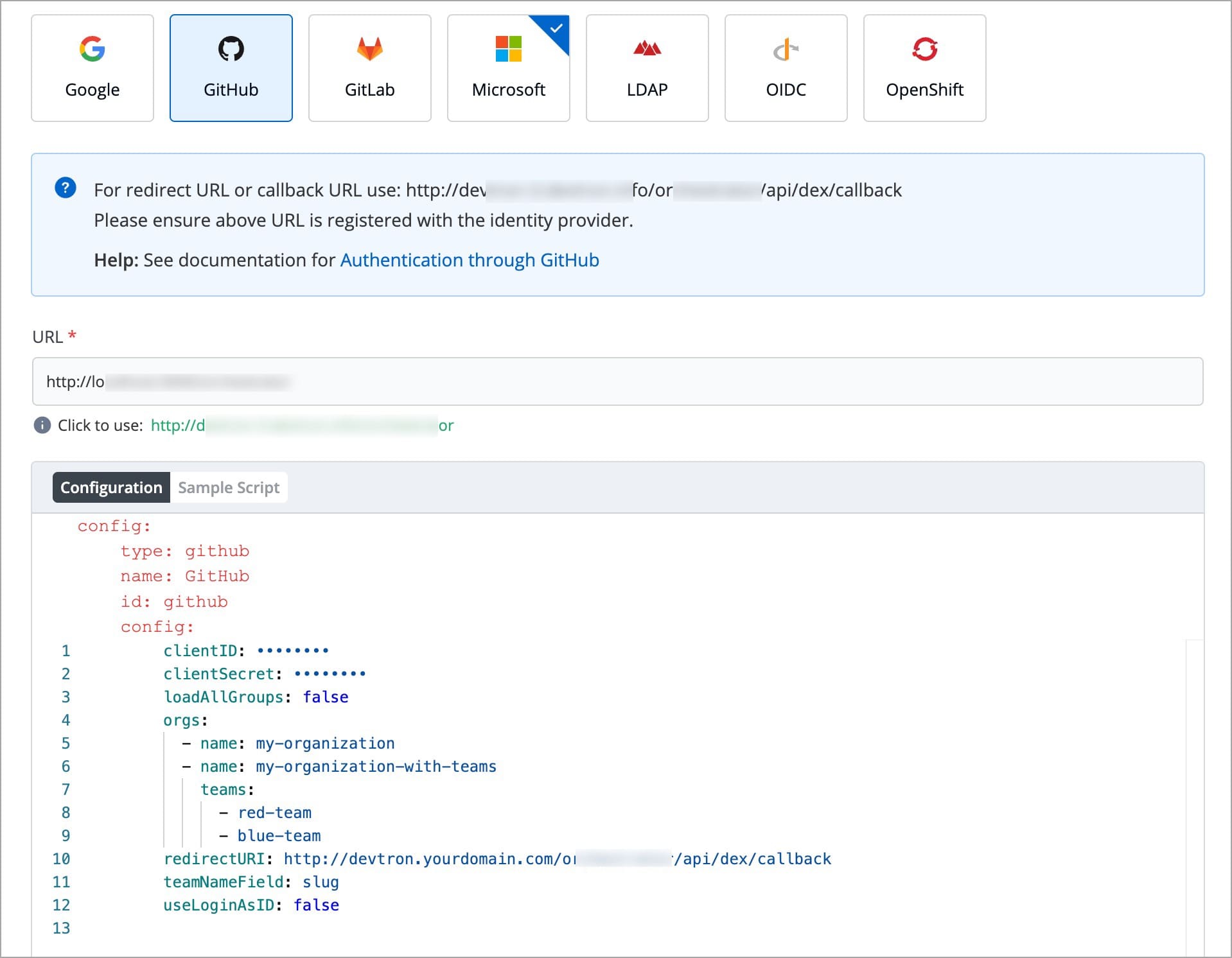Click the info icon beside Click to use
Viewport: 1232px width, 958px height.
click(41, 425)
